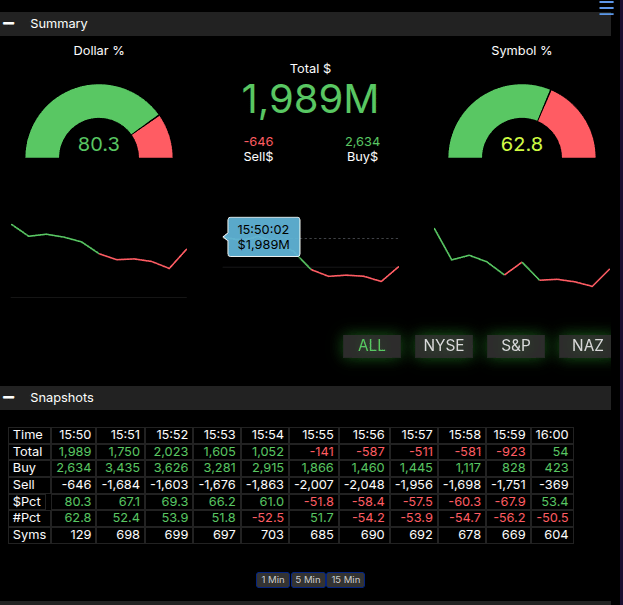Select the ALL market filter

point(371,345)
